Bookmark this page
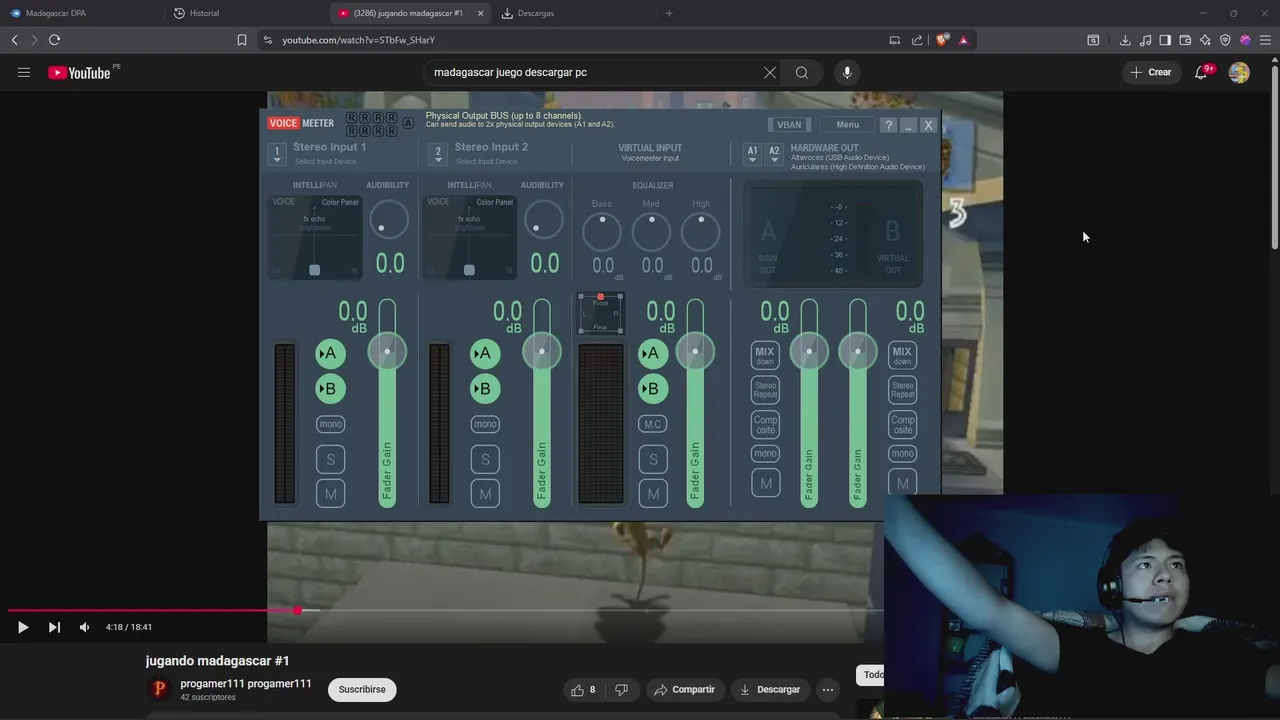Viewport: 1280px width, 720px height. pos(242,40)
